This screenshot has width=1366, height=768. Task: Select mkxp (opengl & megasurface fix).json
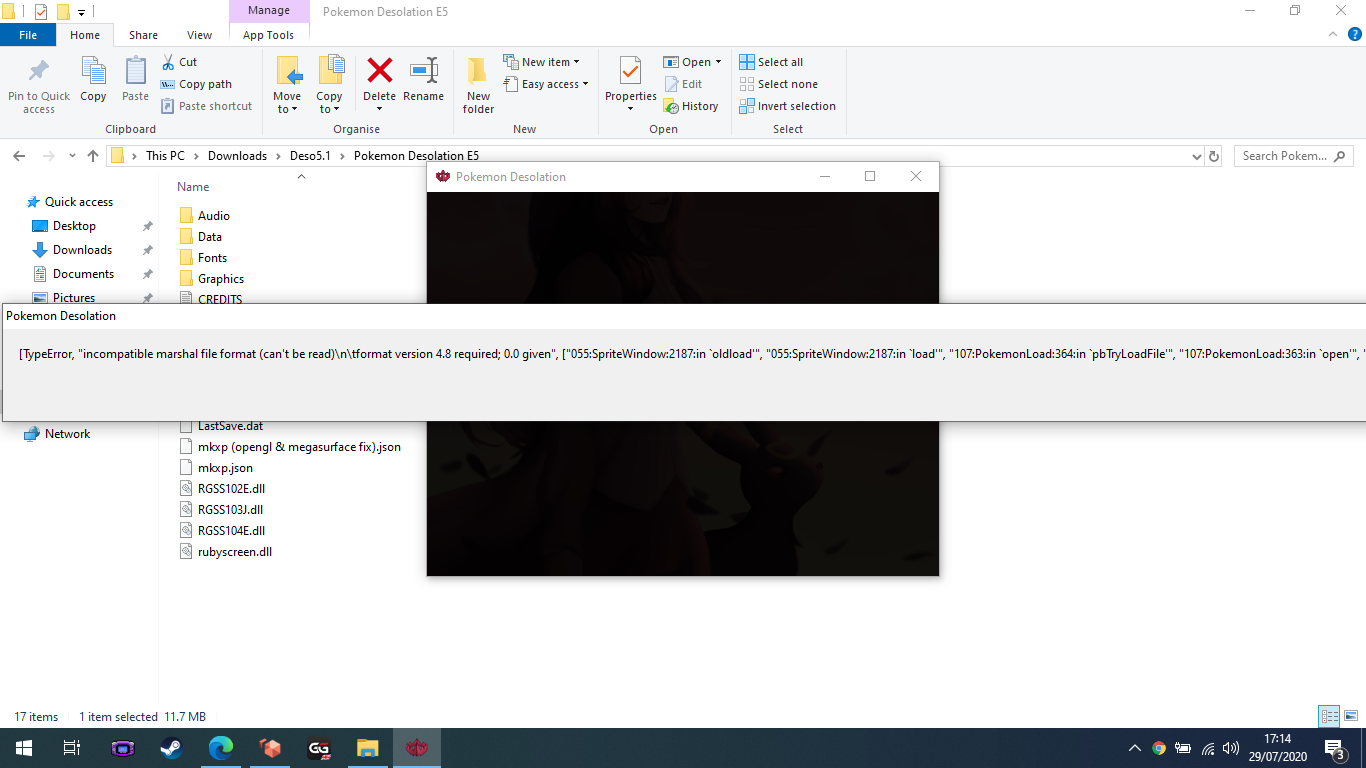click(x=299, y=447)
